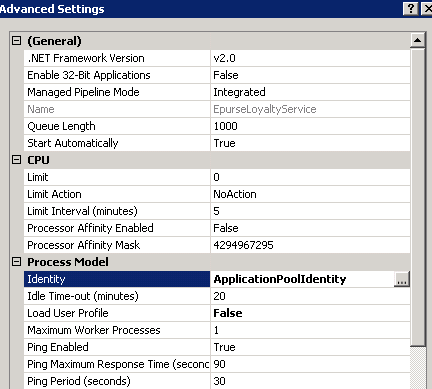Select the CPU Limit property
The width and height of the screenshot is (432, 389).
pyautogui.click(x=117, y=177)
